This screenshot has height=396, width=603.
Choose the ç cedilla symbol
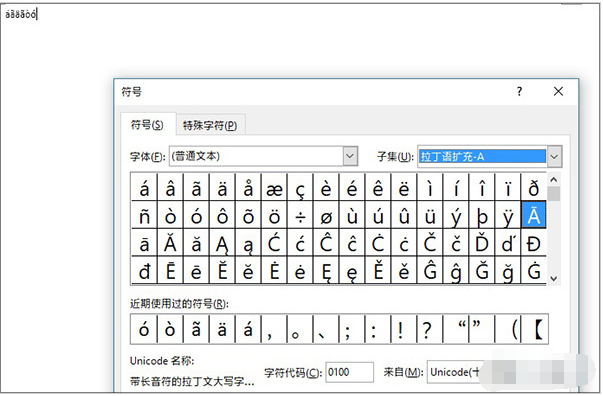point(300,187)
